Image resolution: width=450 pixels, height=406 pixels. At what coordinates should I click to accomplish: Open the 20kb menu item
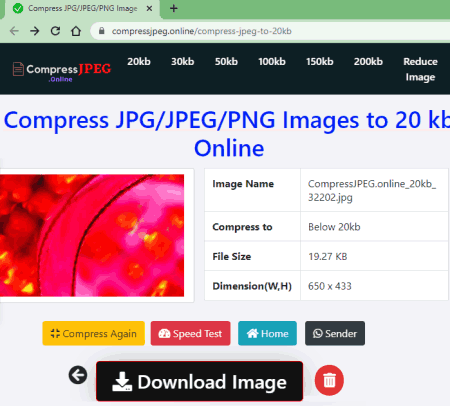coord(139,62)
